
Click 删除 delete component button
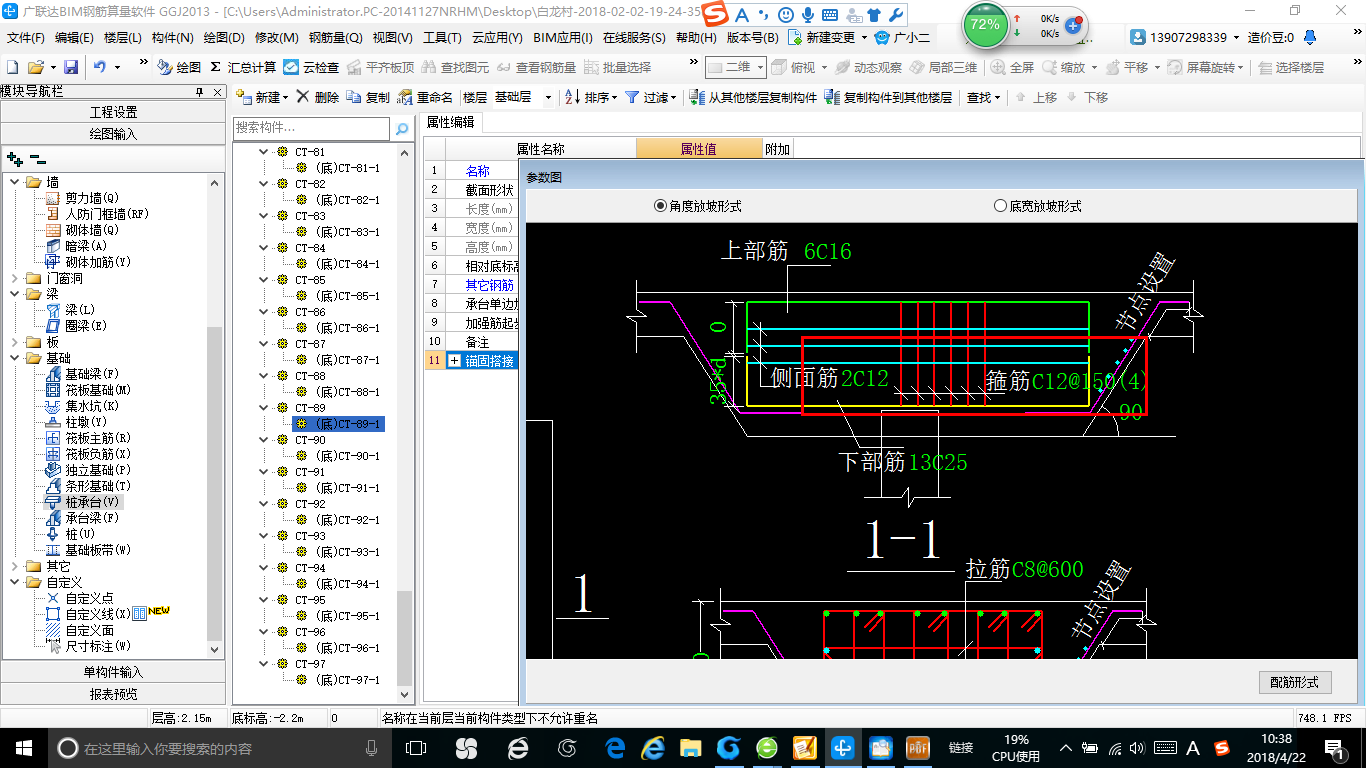[x=318, y=97]
